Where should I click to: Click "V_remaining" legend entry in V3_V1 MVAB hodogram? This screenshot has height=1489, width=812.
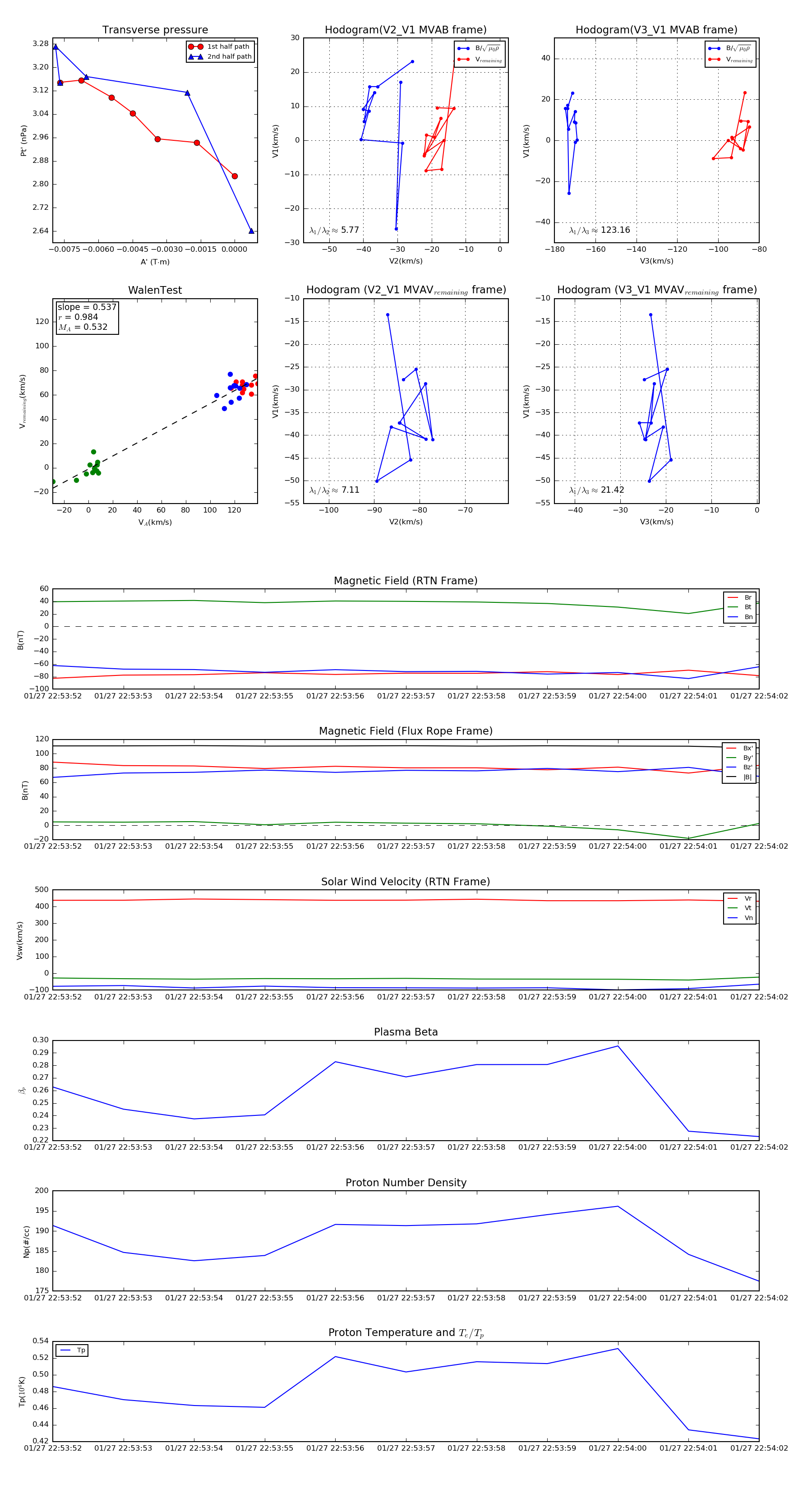pos(730,60)
